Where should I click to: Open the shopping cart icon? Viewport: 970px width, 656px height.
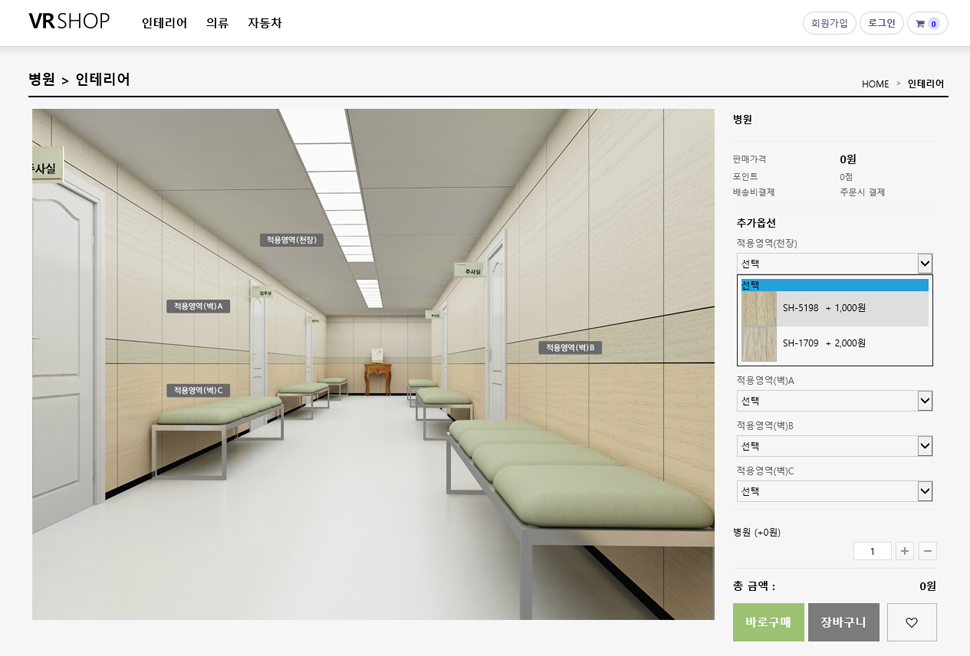pyautogui.click(x=927, y=23)
